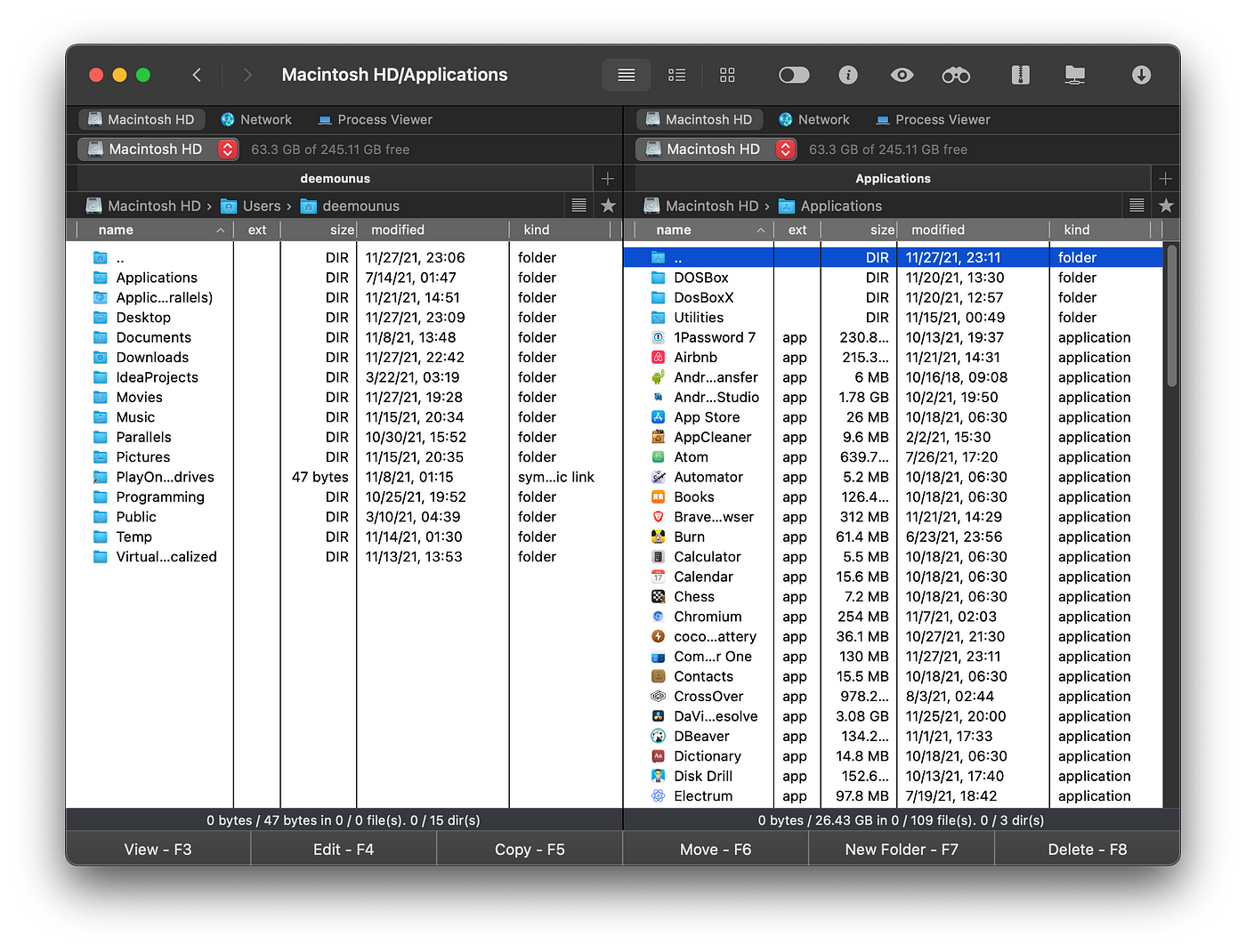Viewport: 1246px width, 952px height.
Task: Click Users in left breadcrumb path
Action: (x=262, y=206)
